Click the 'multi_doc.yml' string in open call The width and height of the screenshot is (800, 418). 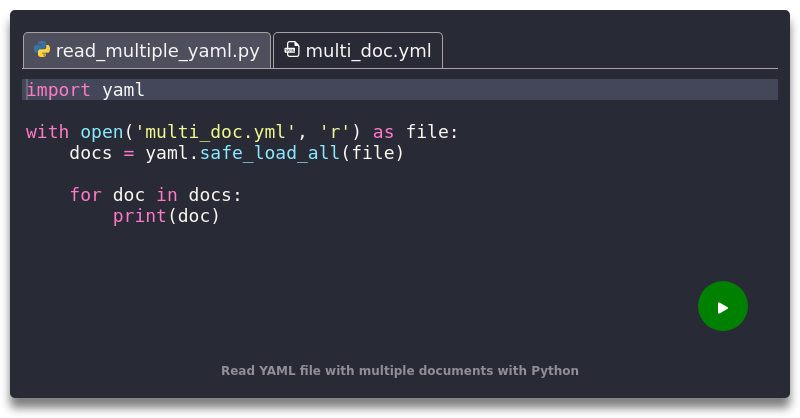215,132
